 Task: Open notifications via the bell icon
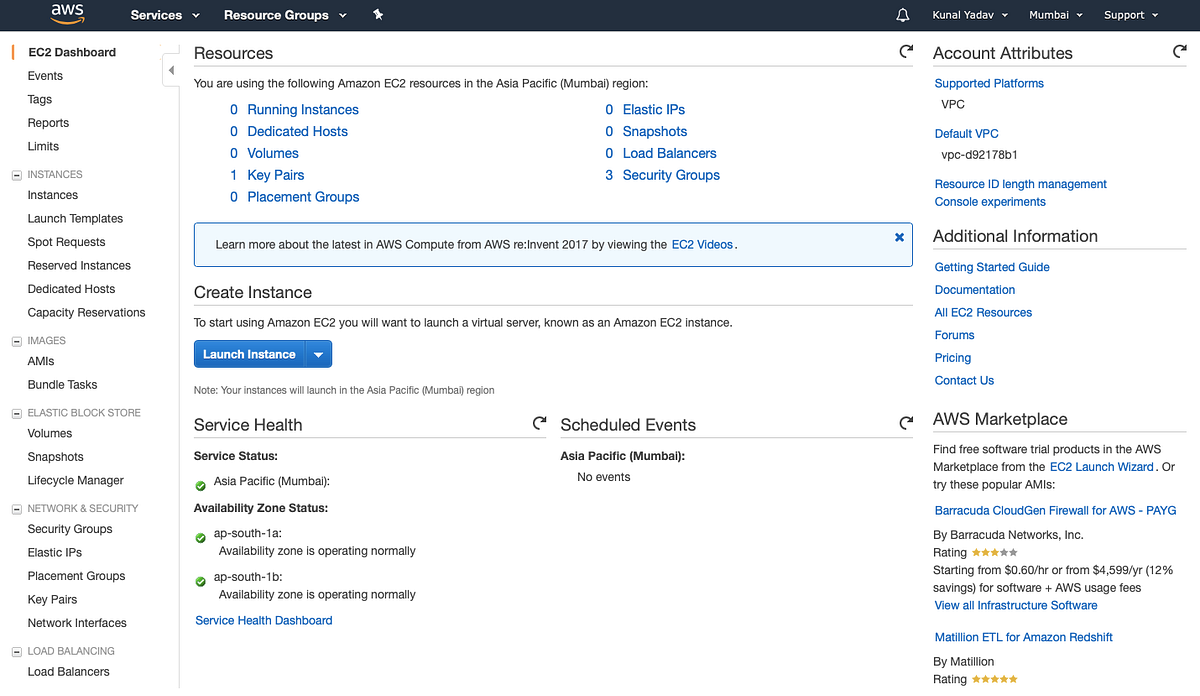click(902, 15)
